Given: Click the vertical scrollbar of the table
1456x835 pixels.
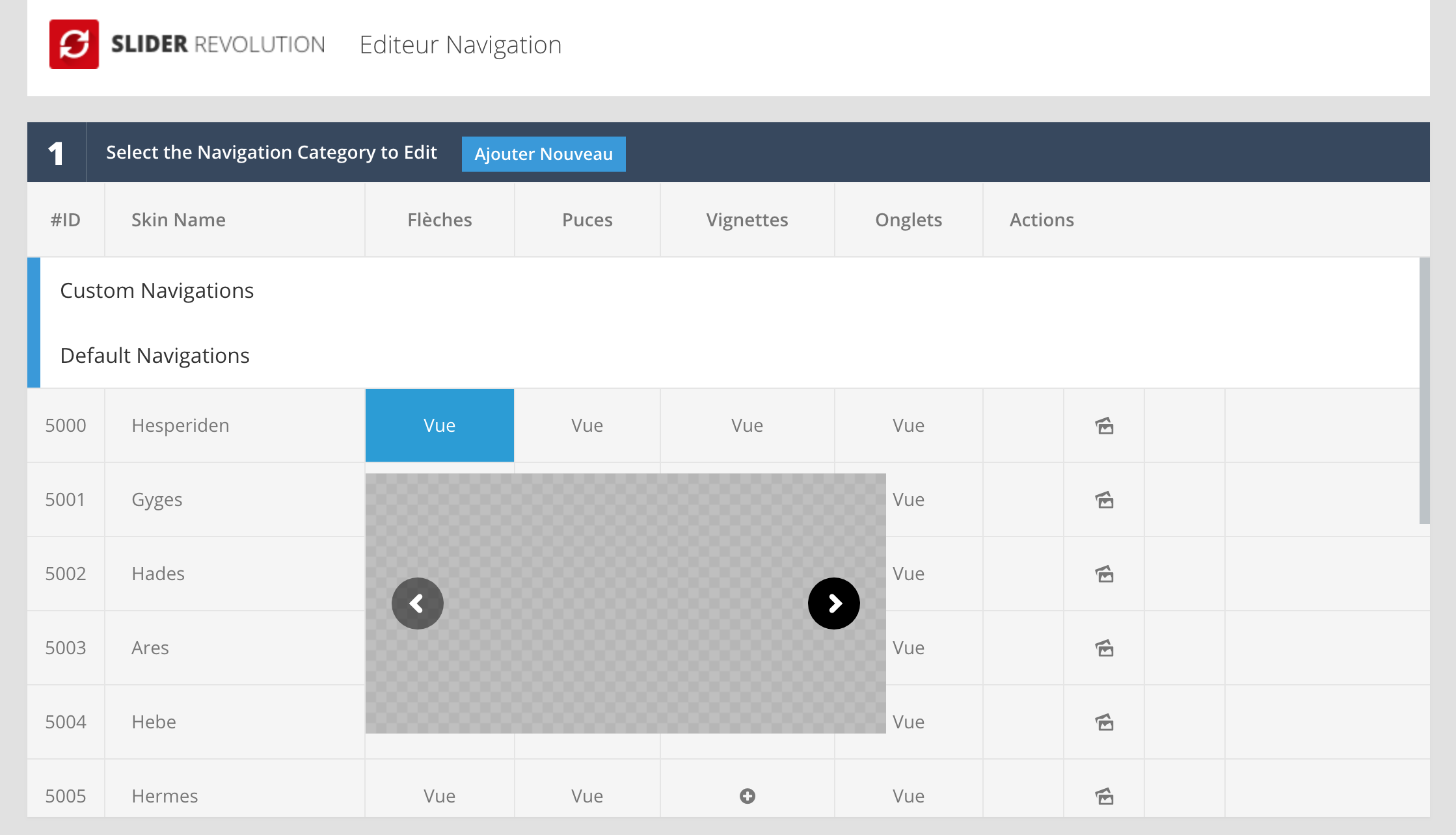Looking at the screenshot, I should point(1424,390).
